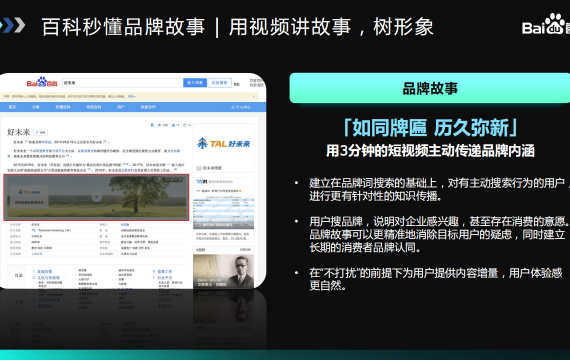
Task: Click the document icon left of the star icon
Action: click(x=152, y=125)
